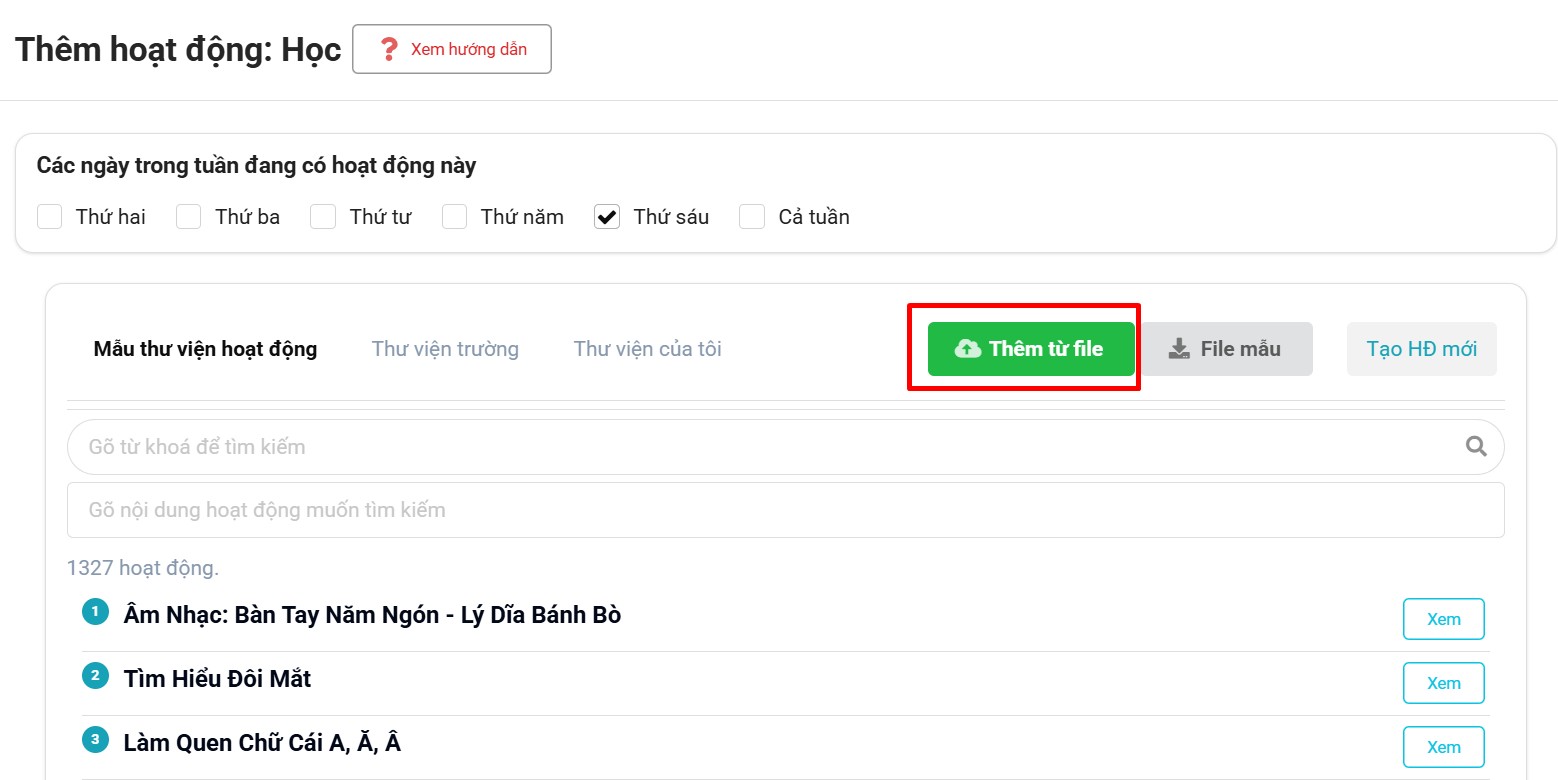
Task: Click Xem for Làm Quen Chữ Cái
Action: 1443,747
